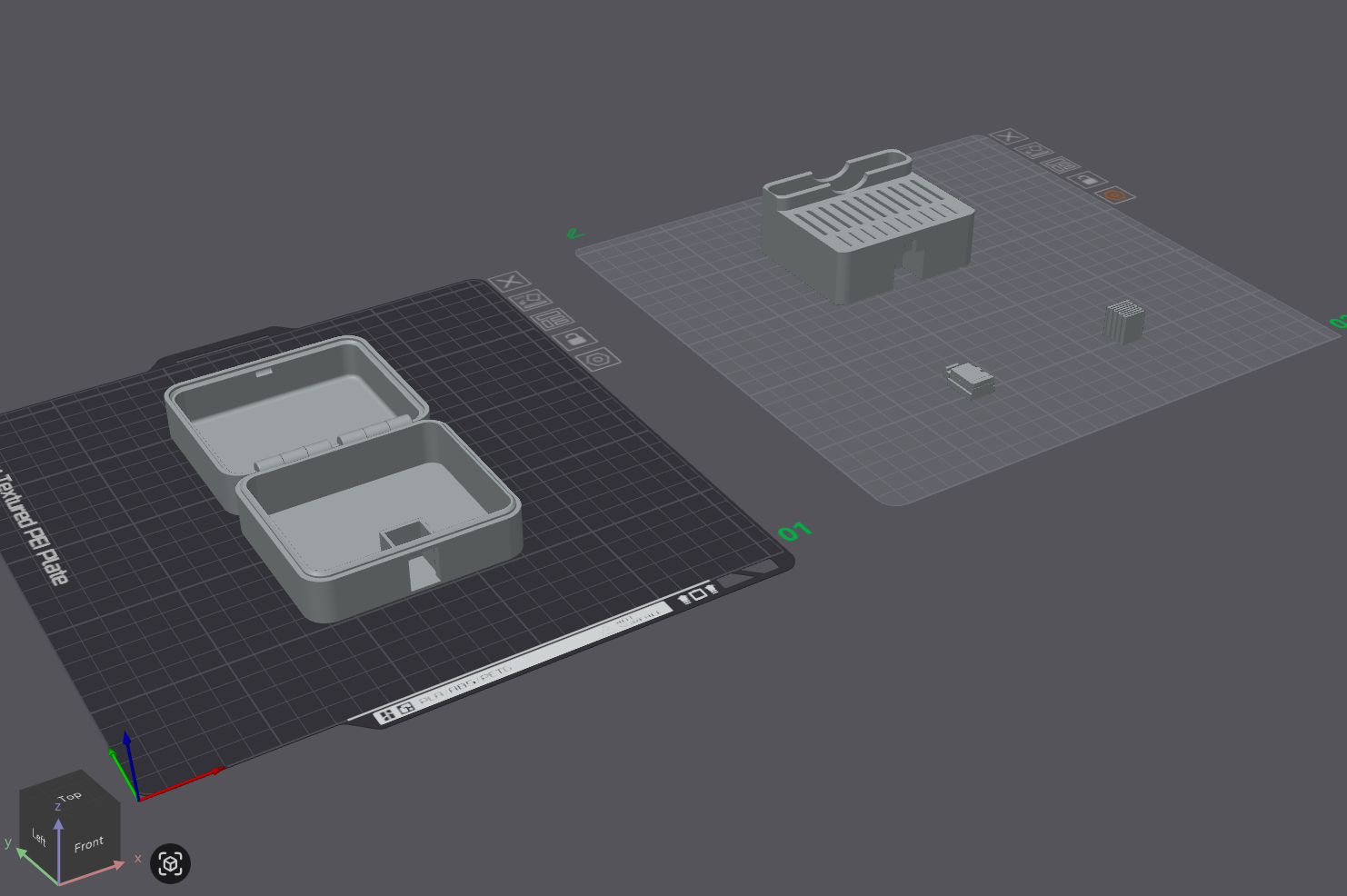Viewport: 1347px width, 896px height.
Task: Click the Front face of the view cube
Action: point(89,844)
